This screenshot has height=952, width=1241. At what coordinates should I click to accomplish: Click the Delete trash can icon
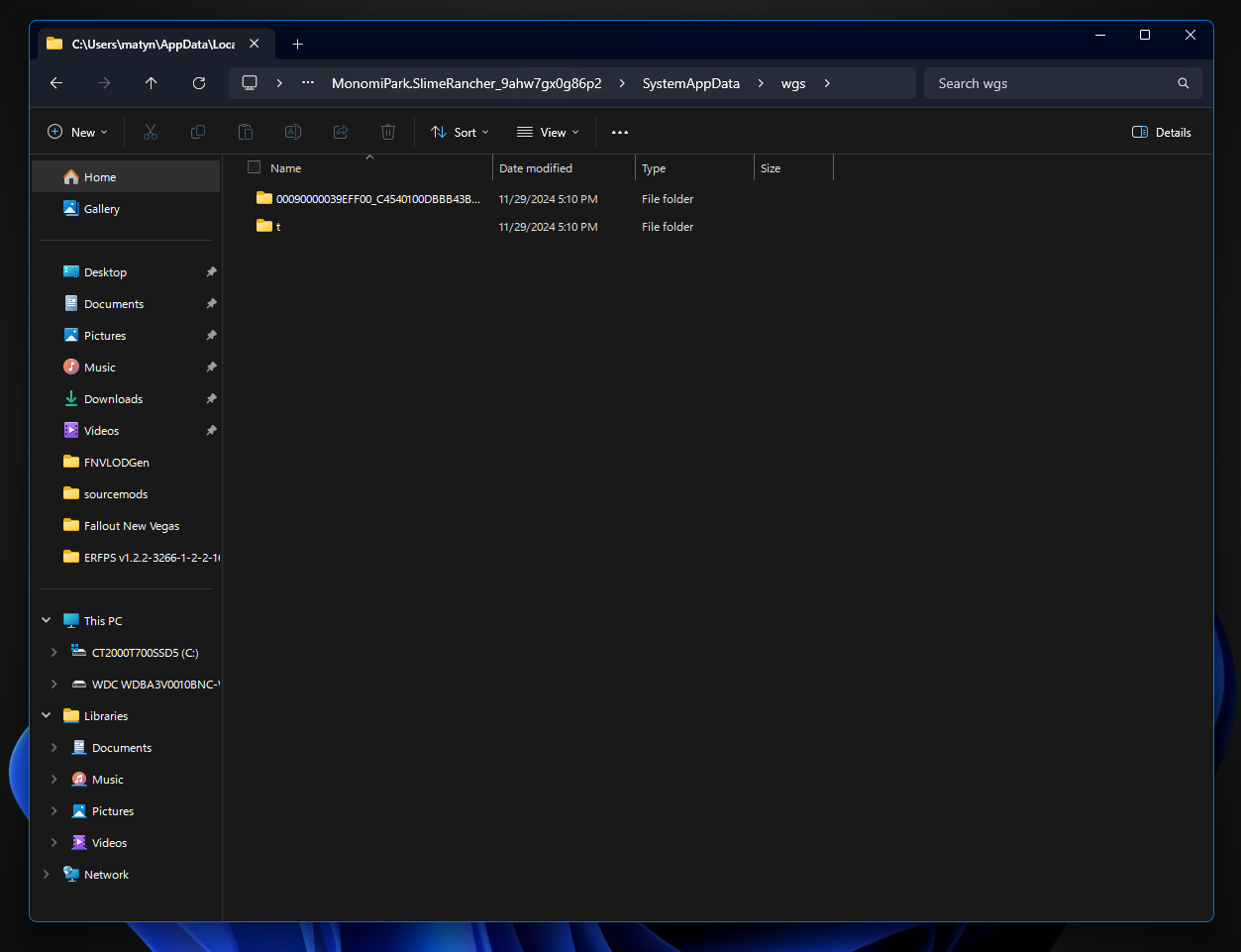coord(388,132)
